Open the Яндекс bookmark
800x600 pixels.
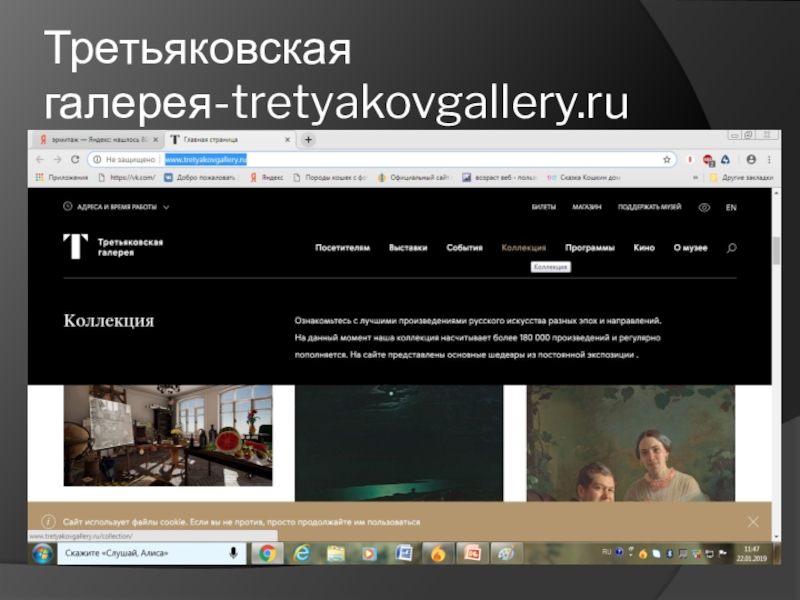point(266,178)
